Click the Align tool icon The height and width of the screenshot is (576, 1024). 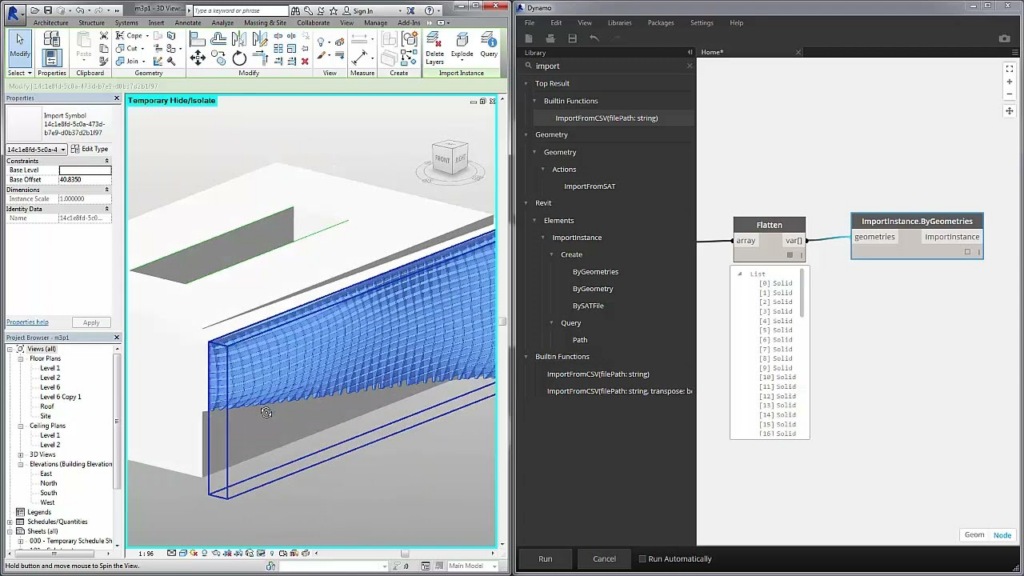(197, 40)
